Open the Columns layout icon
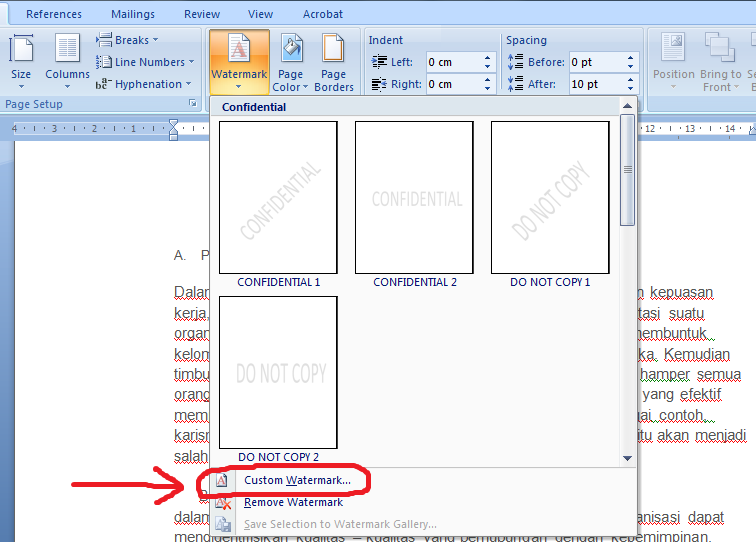Screen dimensions: 756x542 [x=68, y=48]
